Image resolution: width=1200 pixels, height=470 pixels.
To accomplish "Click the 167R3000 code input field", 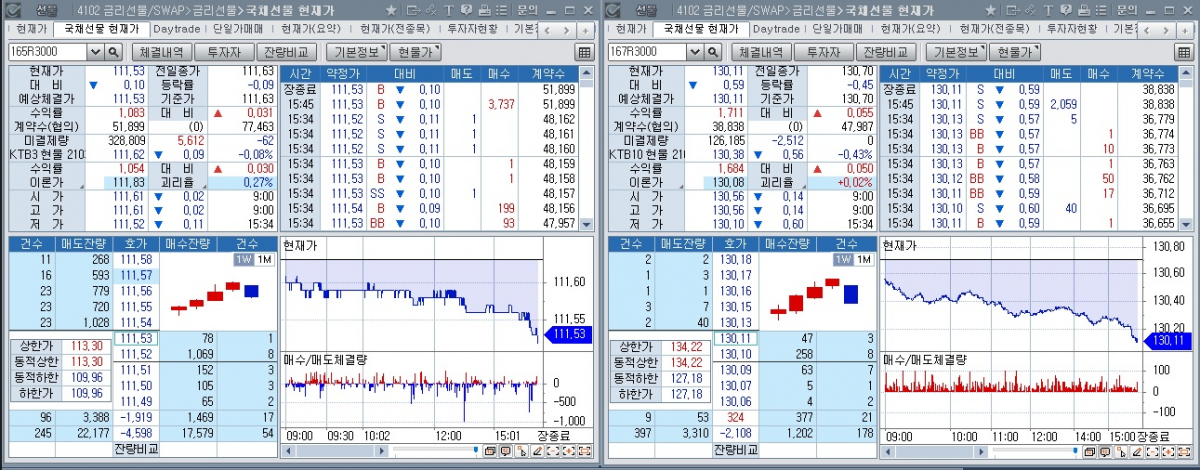I will [648, 51].
